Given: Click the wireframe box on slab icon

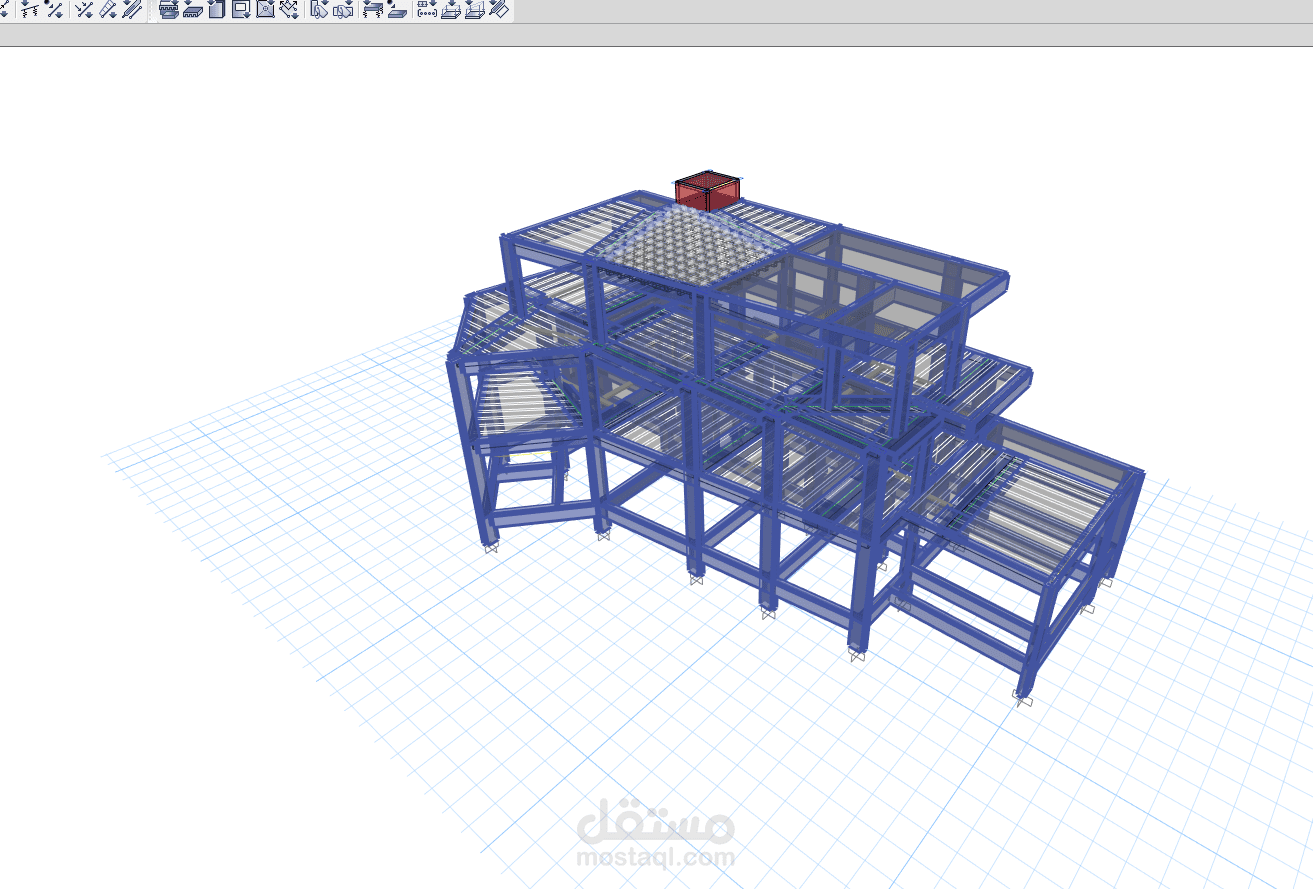Looking at the screenshot, I should pyautogui.click(x=451, y=10).
